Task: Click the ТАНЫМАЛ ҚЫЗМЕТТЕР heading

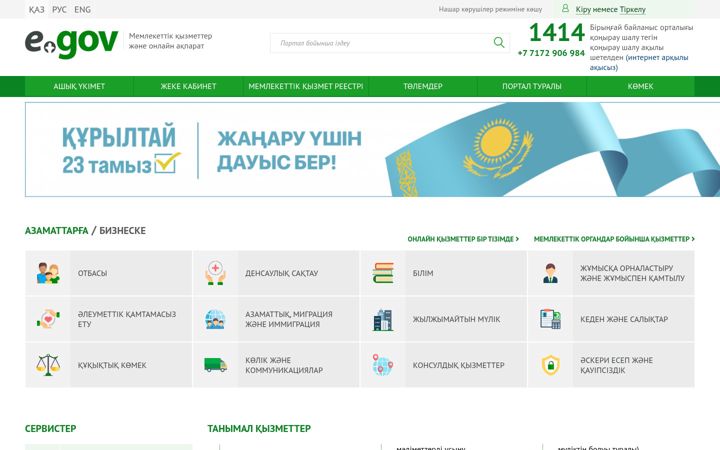Action: pos(259,428)
